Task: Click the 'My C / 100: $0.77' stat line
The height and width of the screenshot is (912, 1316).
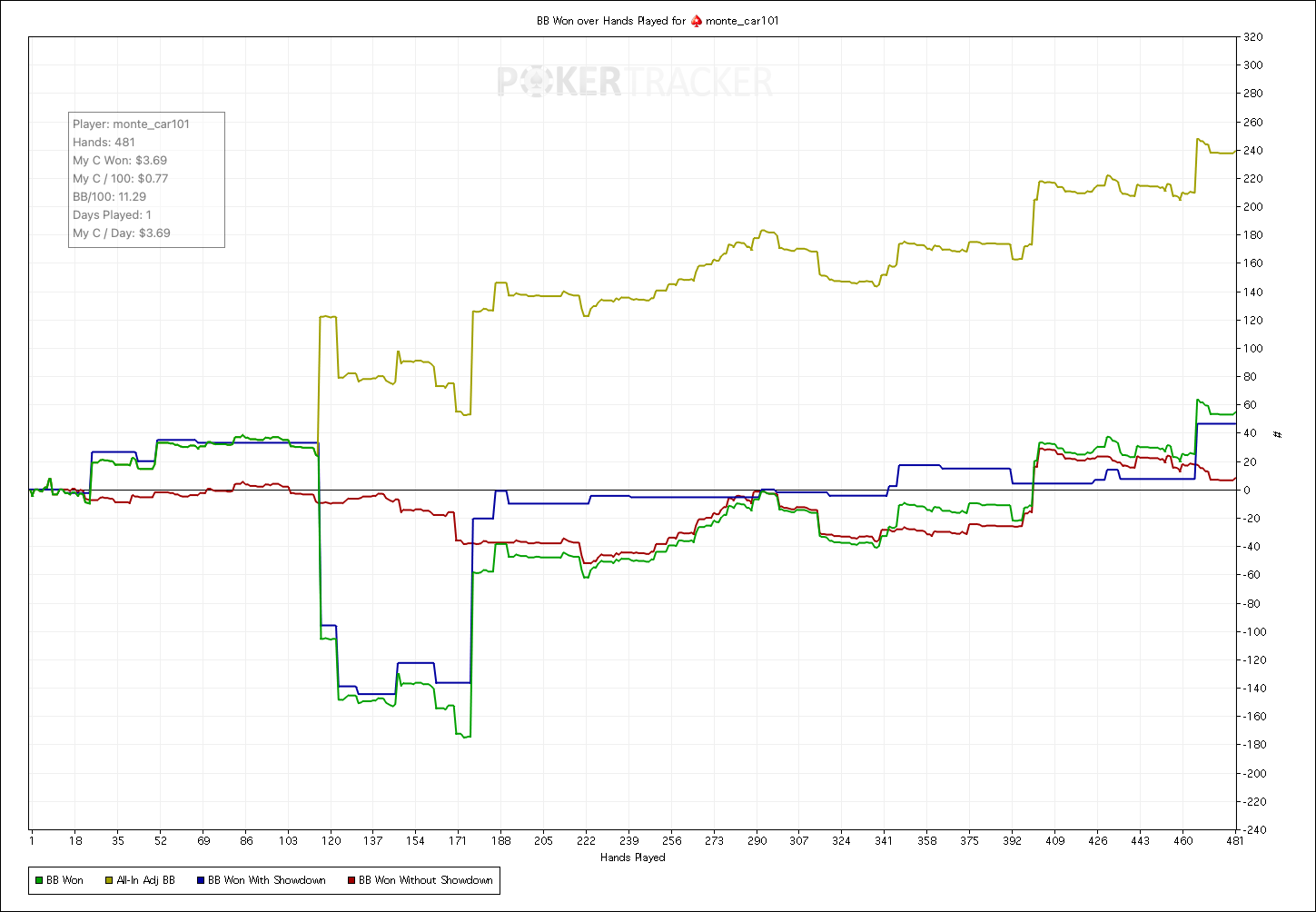Action: tap(120, 178)
